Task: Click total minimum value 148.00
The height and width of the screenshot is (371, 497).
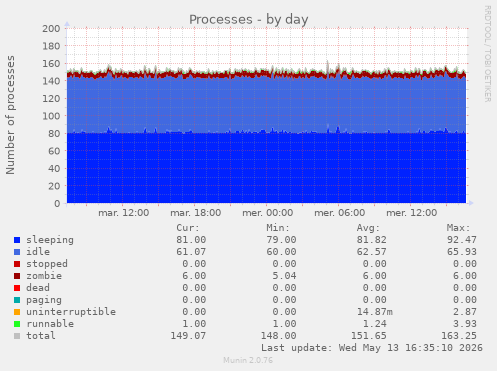Action: [278, 336]
